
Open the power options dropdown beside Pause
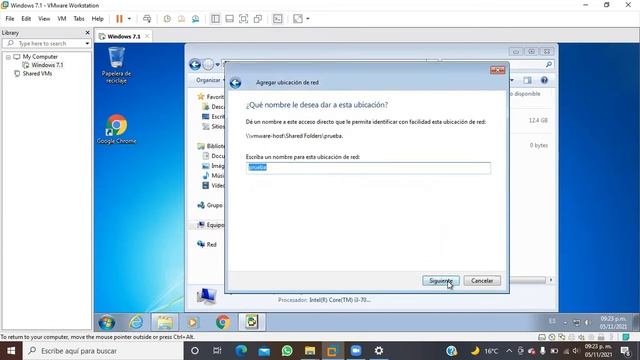tap(129, 19)
